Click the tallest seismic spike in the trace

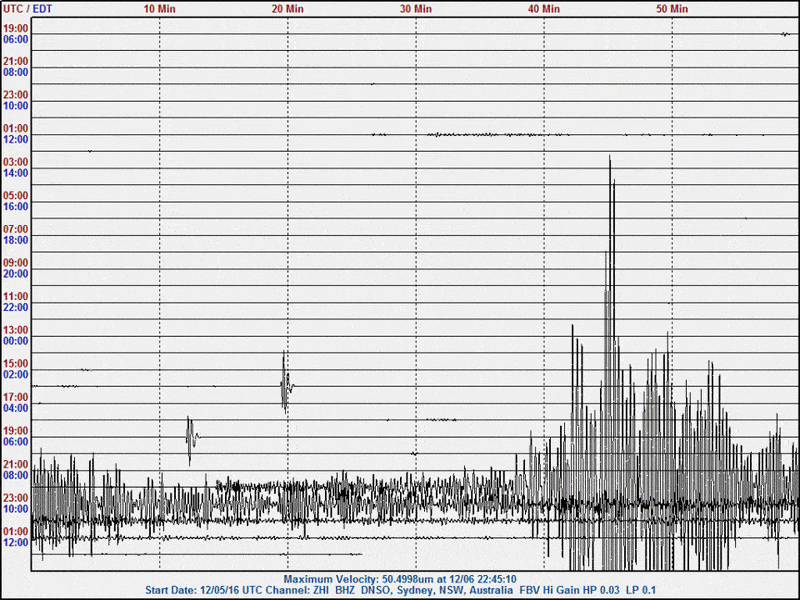pos(610,327)
